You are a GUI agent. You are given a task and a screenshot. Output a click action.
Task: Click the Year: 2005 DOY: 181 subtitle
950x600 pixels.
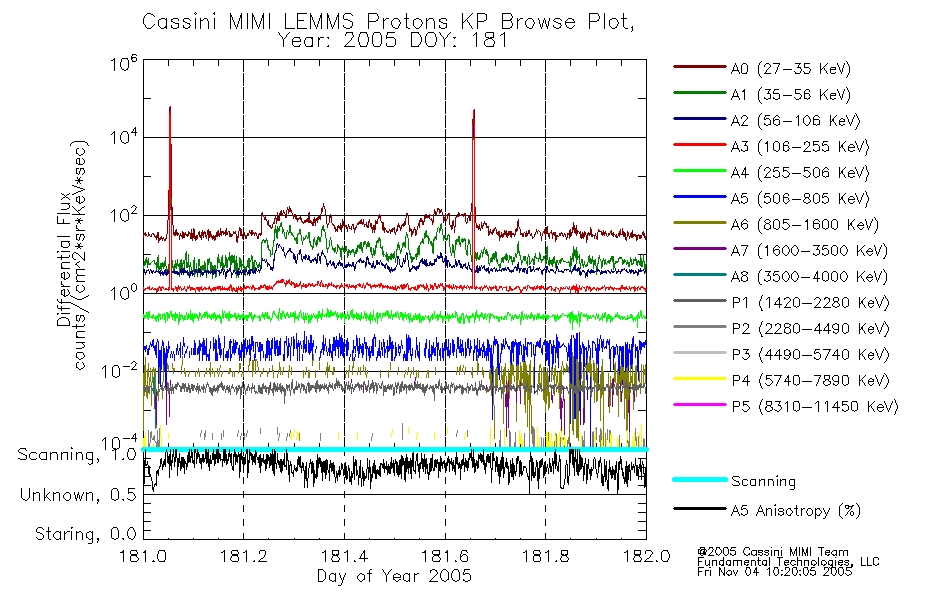[393, 41]
